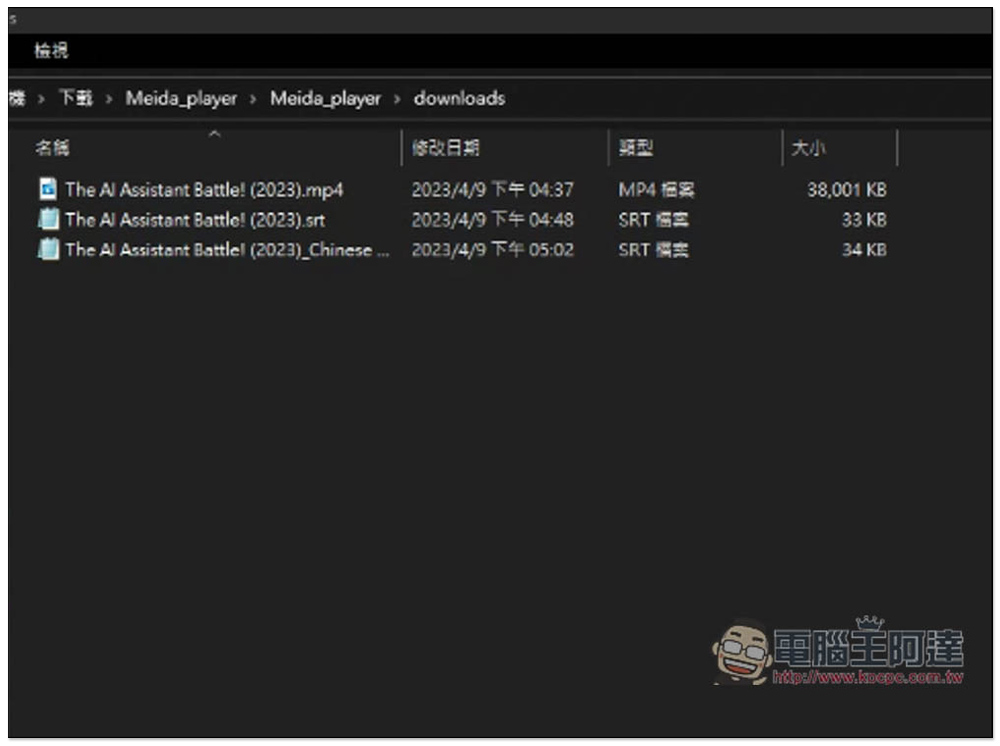Click the cartoon mascot face in the watermark
The height and width of the screenshot is (746, 1000).
click(x=741, y=653)
